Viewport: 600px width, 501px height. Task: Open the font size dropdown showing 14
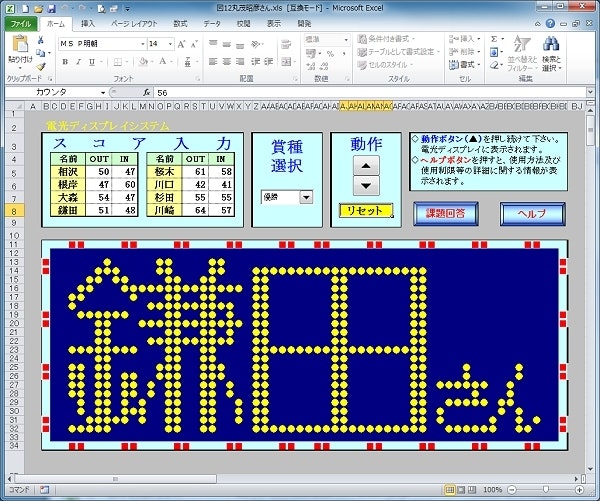(170, 44)
